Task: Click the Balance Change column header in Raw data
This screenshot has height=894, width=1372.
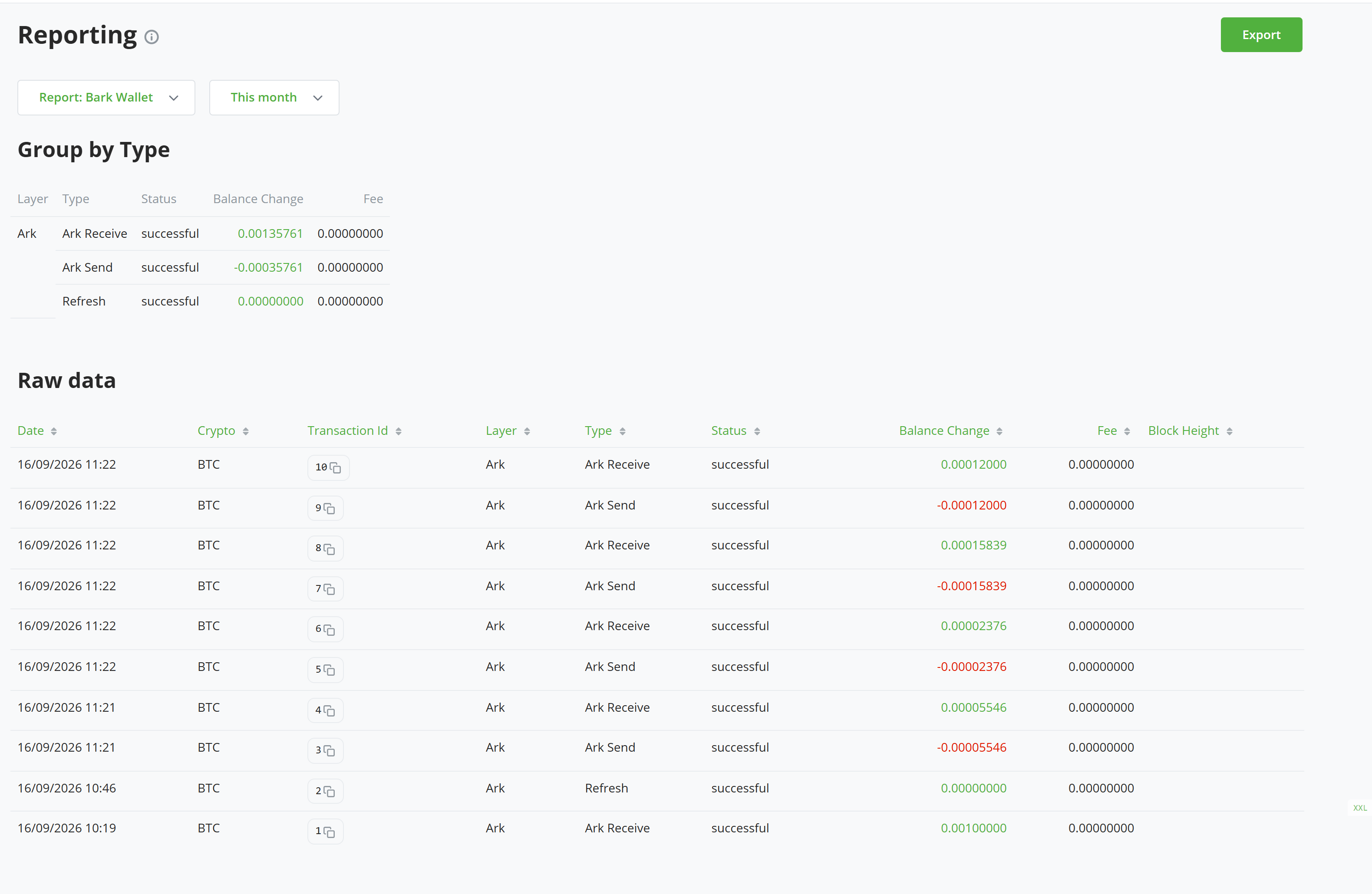Action: pos(944,431)
